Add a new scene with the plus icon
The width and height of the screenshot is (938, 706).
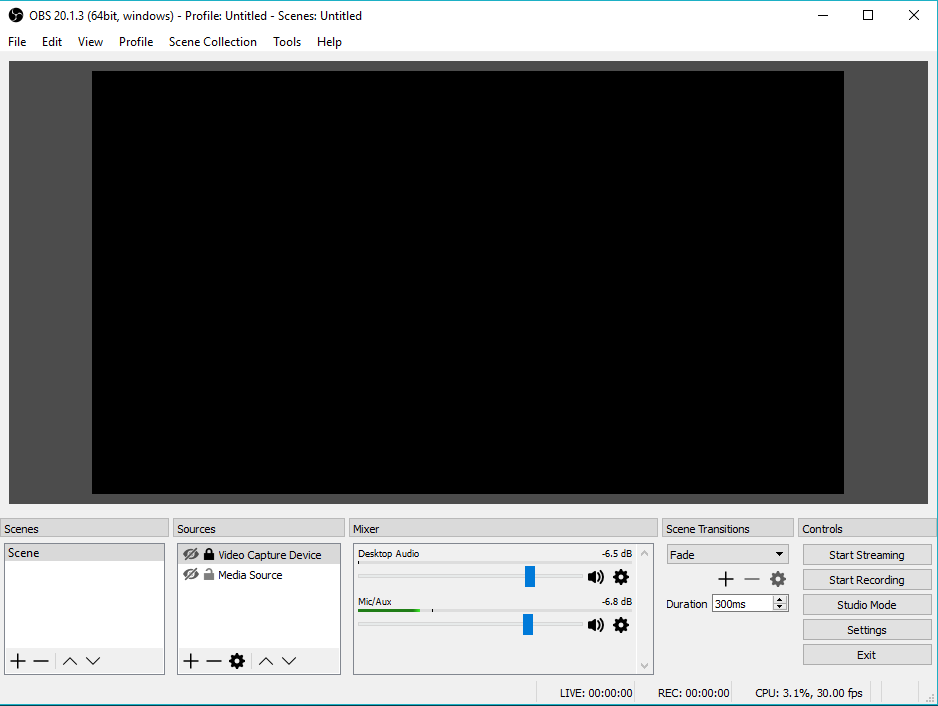18,661
